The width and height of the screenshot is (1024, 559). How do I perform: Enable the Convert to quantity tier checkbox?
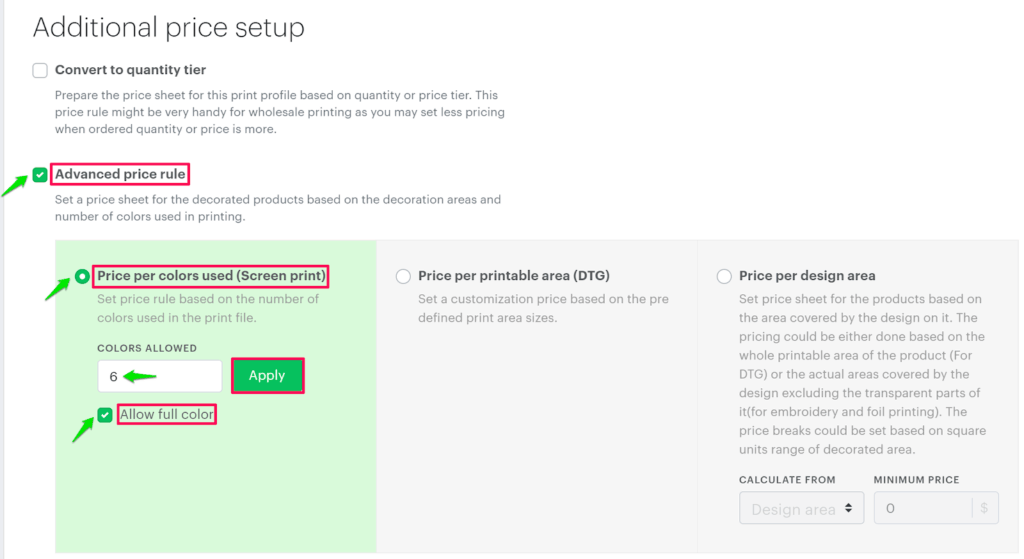40,71
